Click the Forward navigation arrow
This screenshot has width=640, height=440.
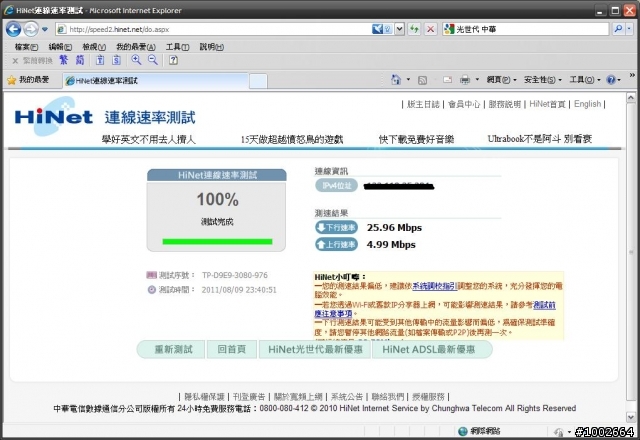tap(31, 29)
